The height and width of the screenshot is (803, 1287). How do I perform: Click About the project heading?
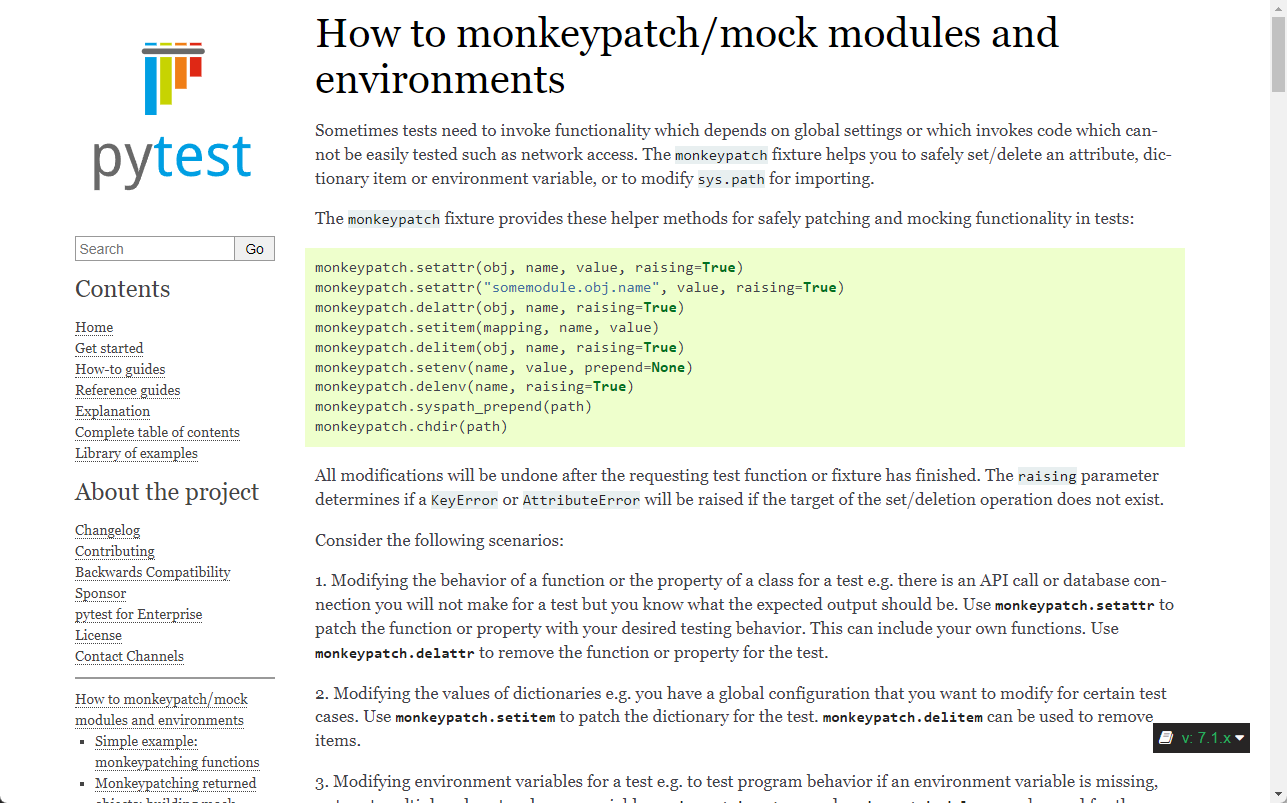[x=167, y=492]
